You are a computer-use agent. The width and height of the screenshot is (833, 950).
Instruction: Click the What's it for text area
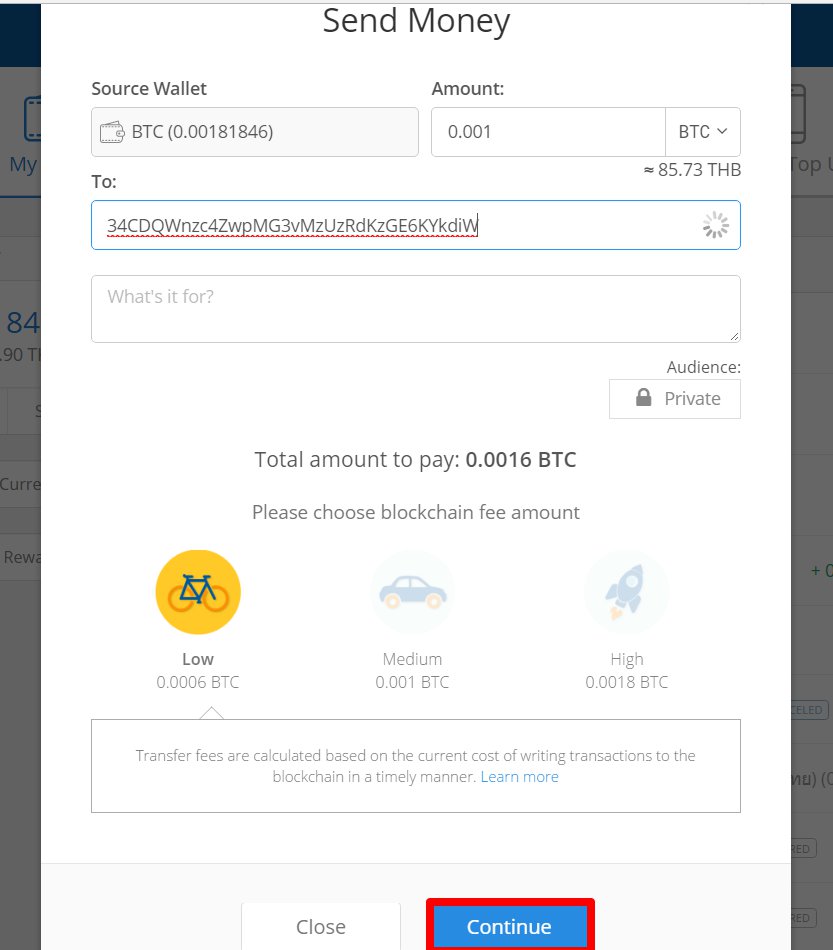[416, 309]
